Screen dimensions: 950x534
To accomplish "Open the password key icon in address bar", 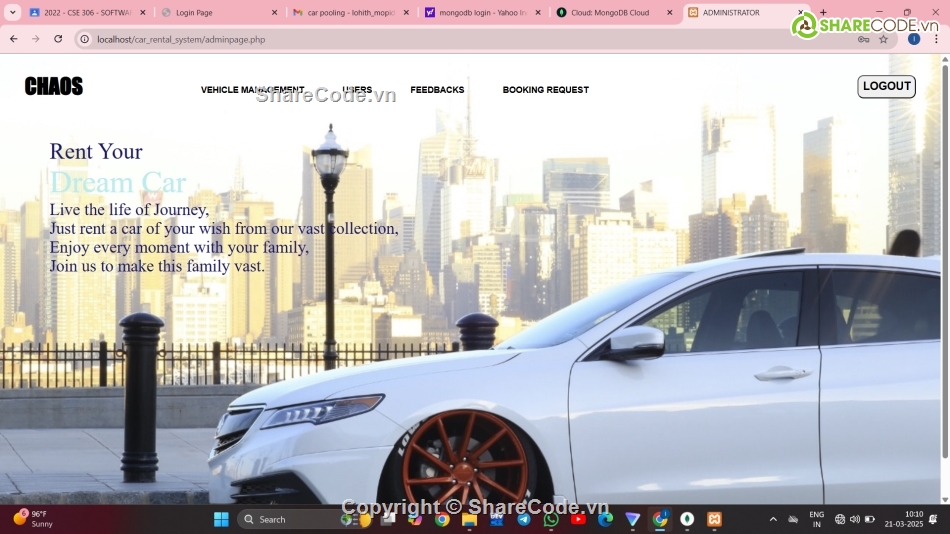I will [x=863, y=39].
